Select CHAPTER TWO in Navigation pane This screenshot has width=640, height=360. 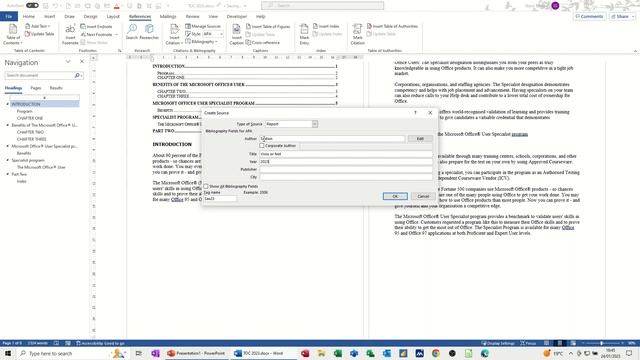(x=30, y=132)
